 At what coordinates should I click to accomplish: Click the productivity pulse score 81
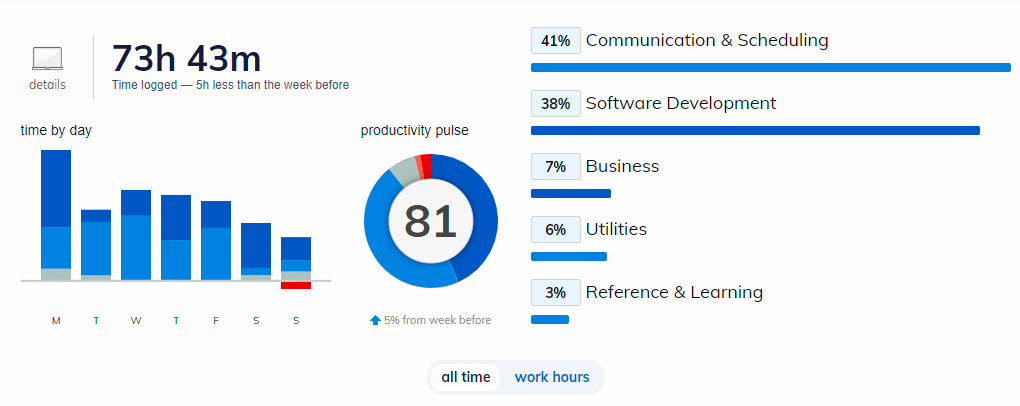pyautogui.click(x=431, y=221)
